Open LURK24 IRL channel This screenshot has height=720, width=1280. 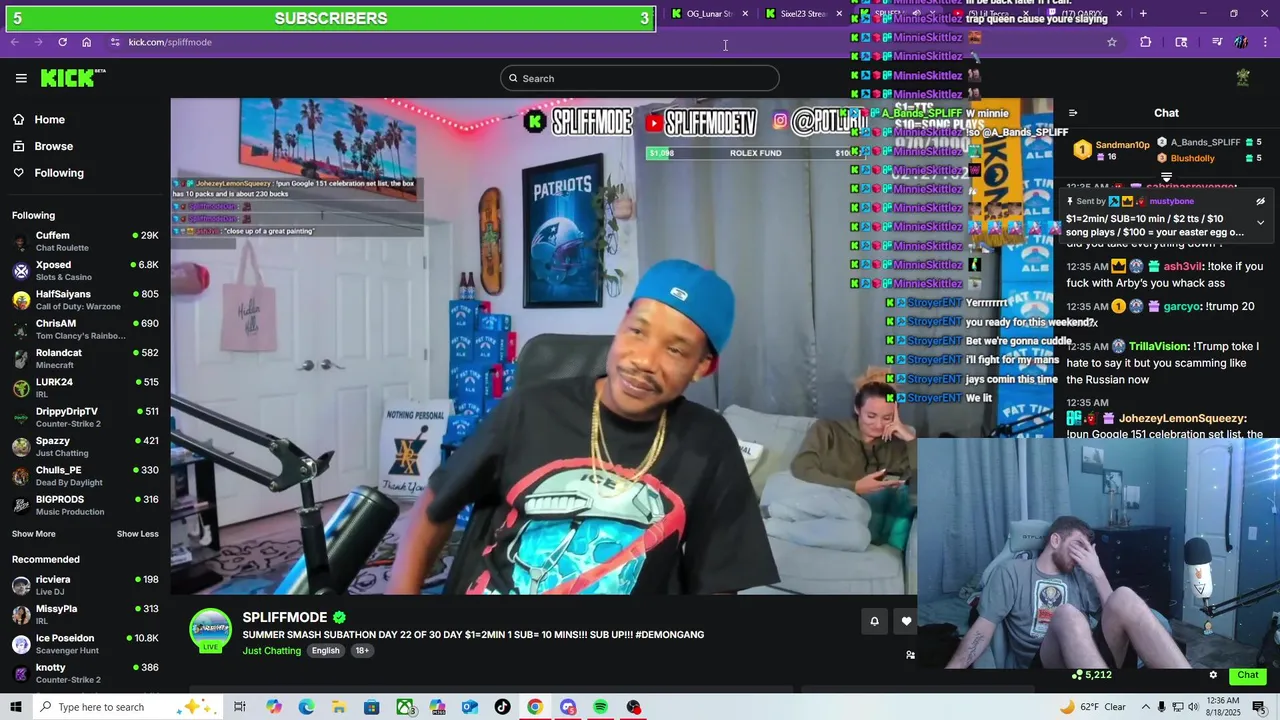point(85,388)
